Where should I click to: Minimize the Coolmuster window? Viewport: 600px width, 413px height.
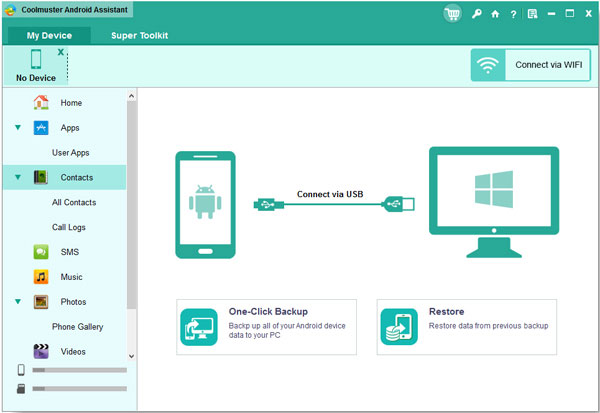click(x=551, y=14)
